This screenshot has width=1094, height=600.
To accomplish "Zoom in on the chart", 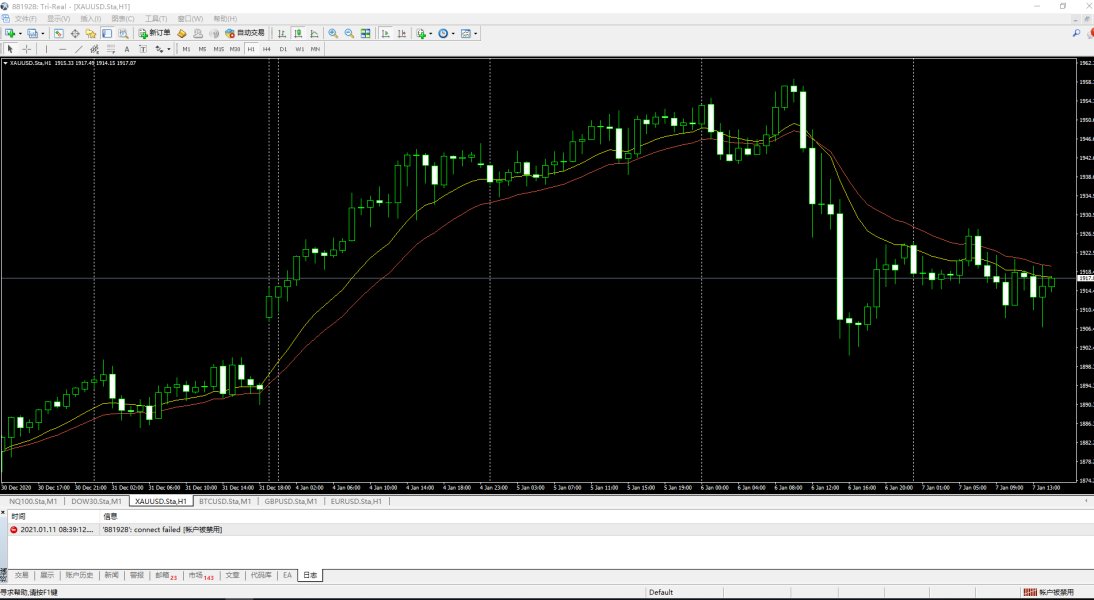I will (x=334, y=33).
